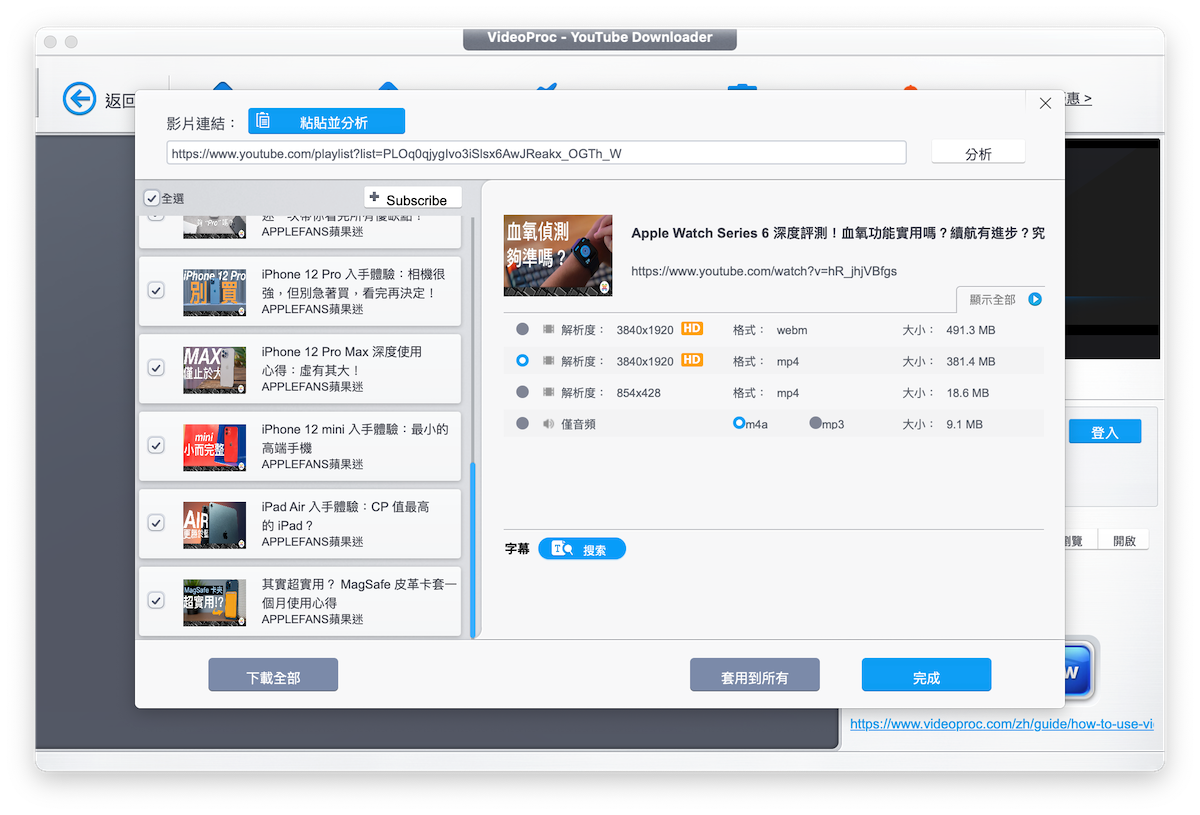1200x815 pixels.
Task: Click the back arrow icon labeled 返回
Action: pos(79,99)
